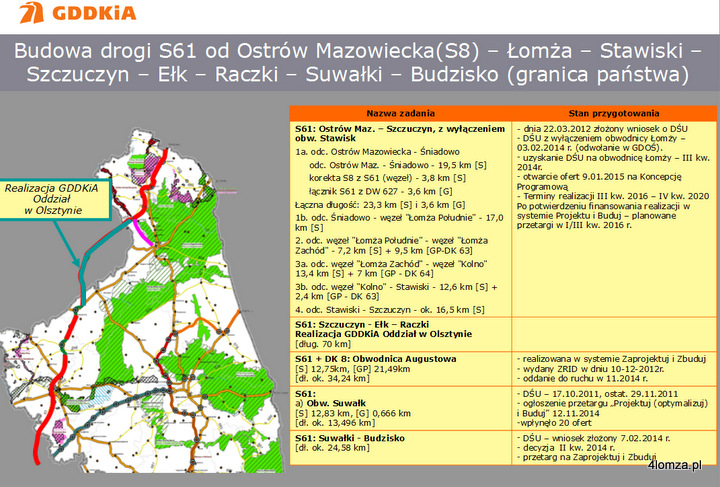Click '[dł. ok. 24,58 km]'
This screenshot has width=720, height=487.
(x=332, y=448)
